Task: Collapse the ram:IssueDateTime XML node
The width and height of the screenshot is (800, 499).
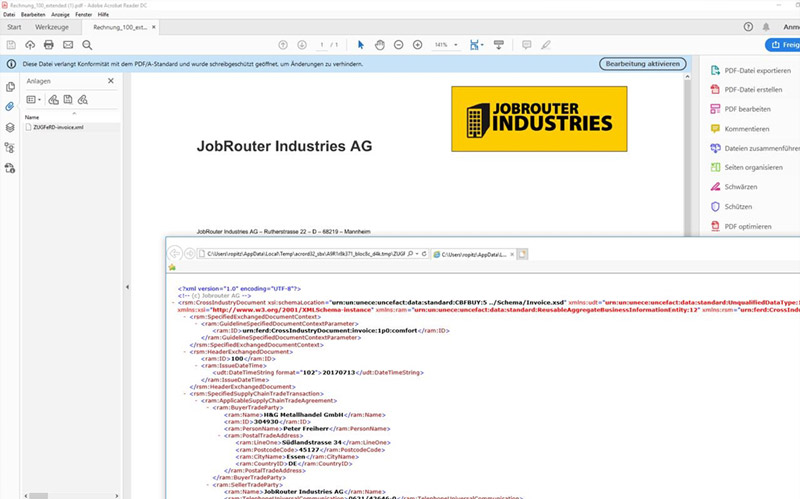Action: coord(196,366)
